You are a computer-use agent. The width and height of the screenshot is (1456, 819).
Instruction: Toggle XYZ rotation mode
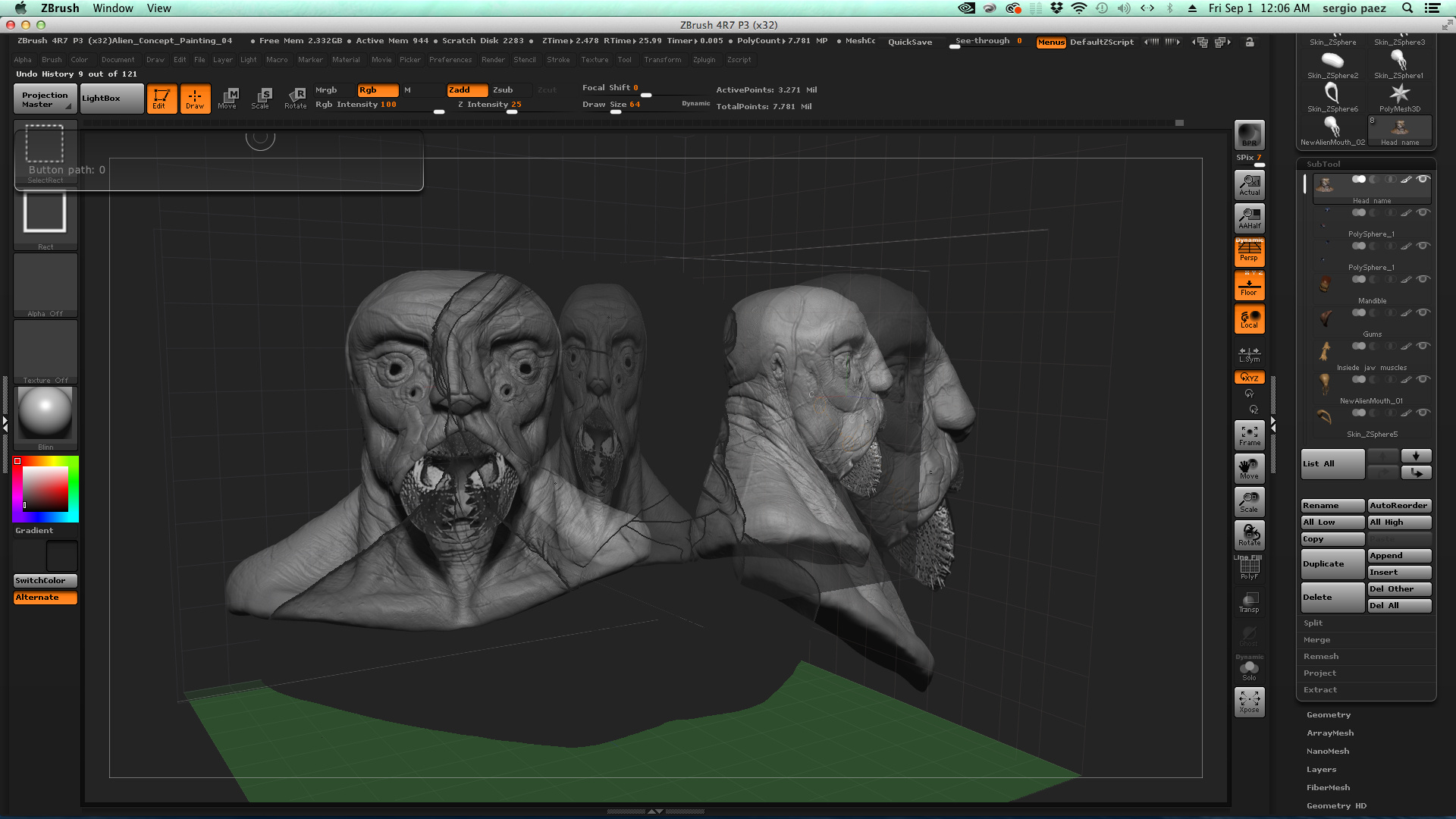tap(1249, 378)
